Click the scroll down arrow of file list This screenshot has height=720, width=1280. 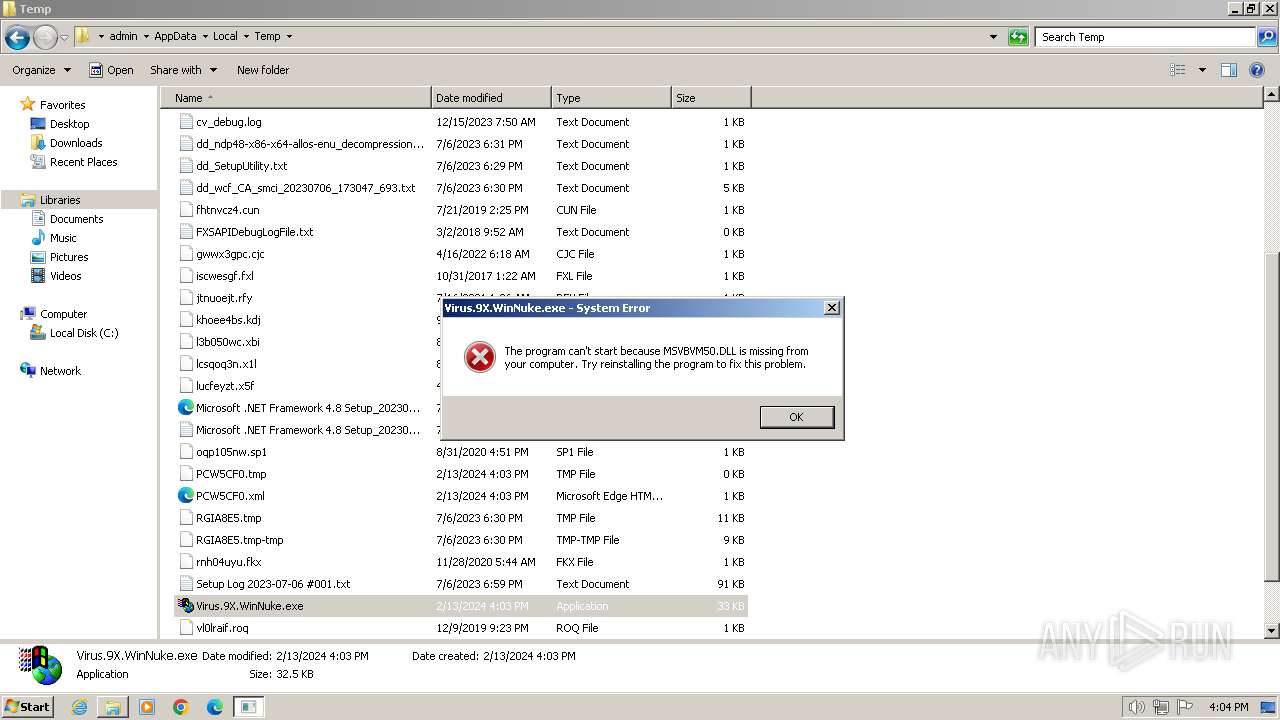1271,631
